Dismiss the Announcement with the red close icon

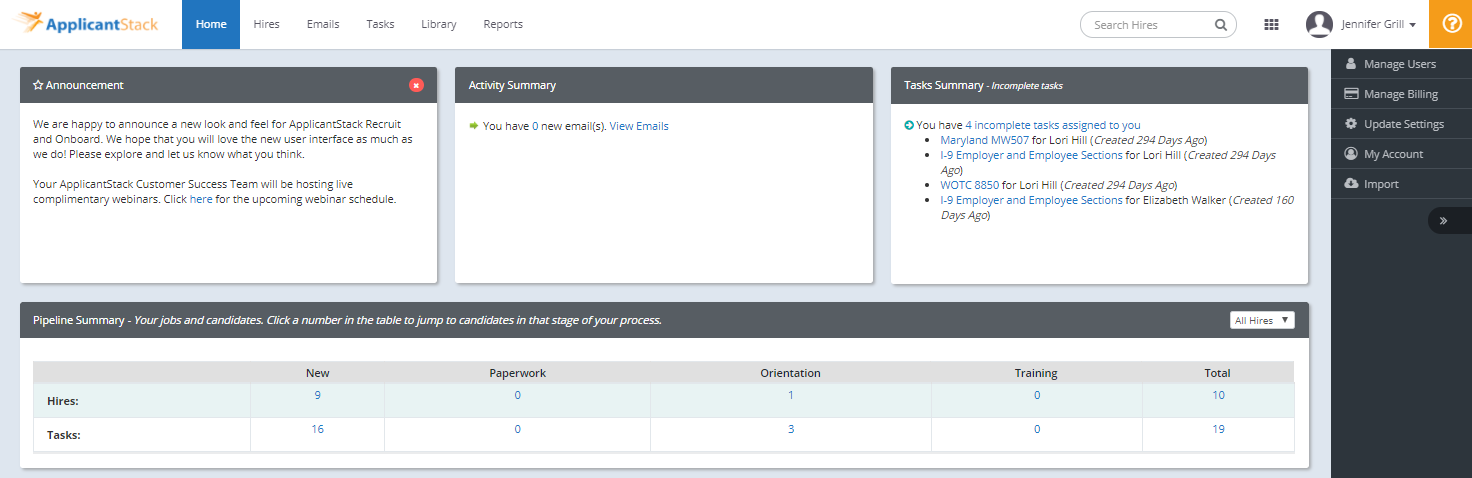click(x=416, y=85)
